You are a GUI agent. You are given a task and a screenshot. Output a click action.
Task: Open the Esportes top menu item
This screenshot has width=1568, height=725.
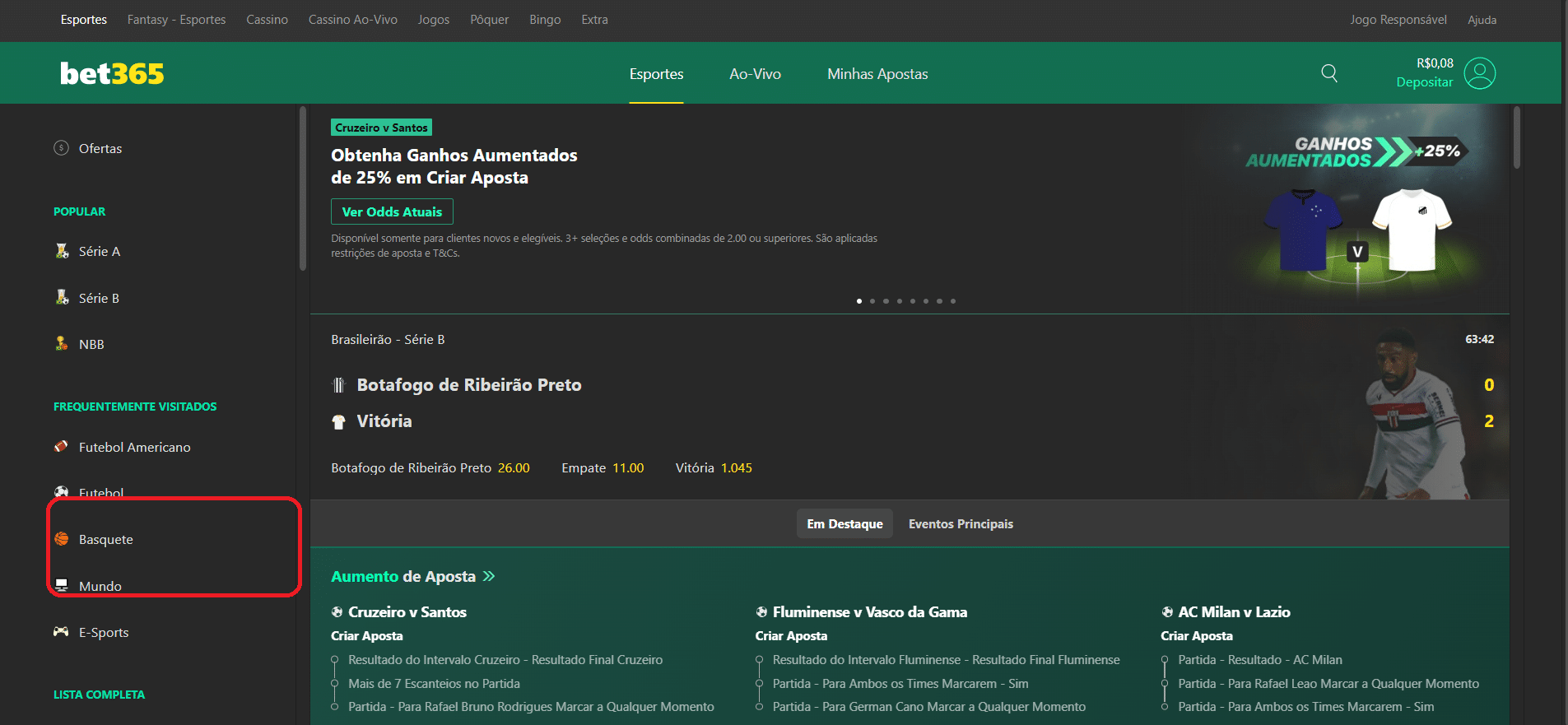tap(84, 20)
